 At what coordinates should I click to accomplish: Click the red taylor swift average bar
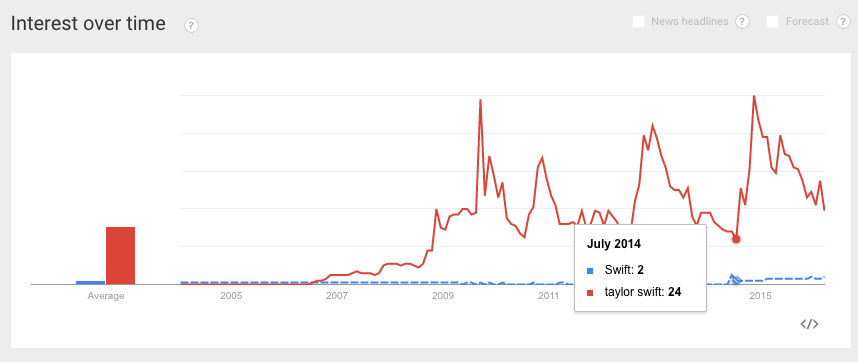tap(120, 255)
